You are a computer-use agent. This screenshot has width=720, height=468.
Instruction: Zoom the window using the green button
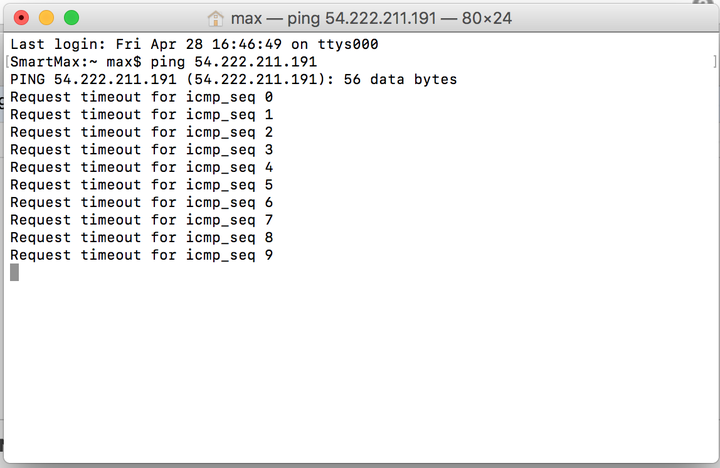pyautogui.click(x=71, y=18)
